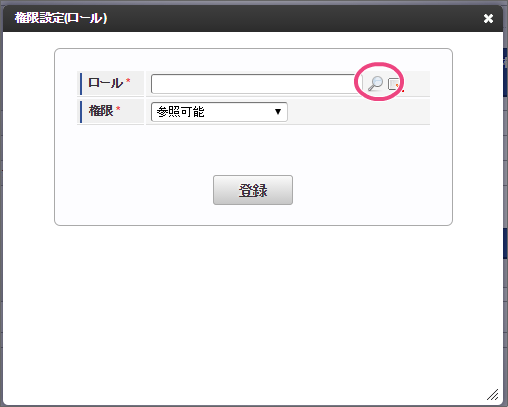Click empty space to the right of the 権限 dropdown

click(x=358, y=112)
